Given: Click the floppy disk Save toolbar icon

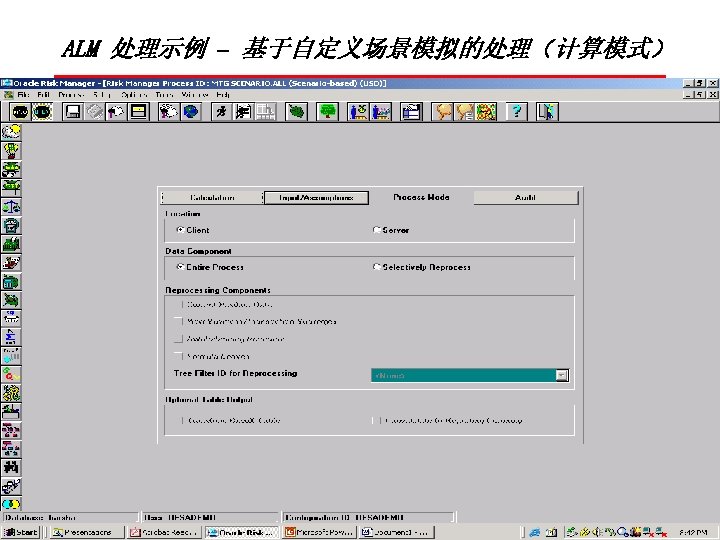Looking at the screenshot, I should coord(73,112).
